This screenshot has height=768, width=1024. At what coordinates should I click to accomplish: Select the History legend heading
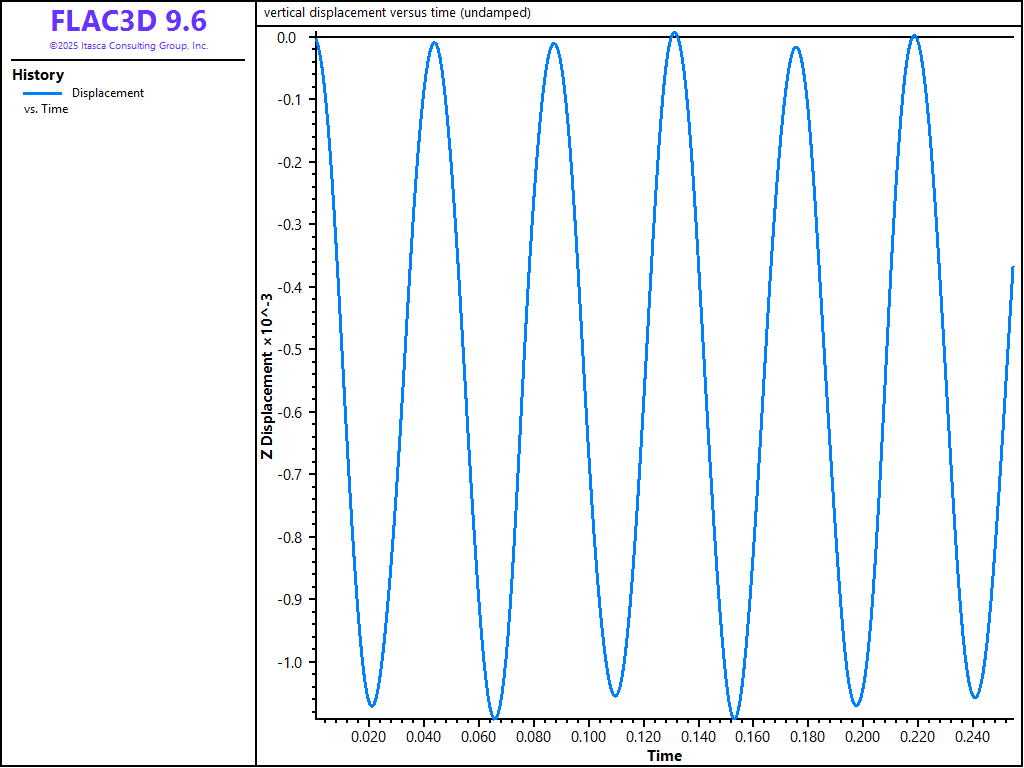click(x=38, y=75)
